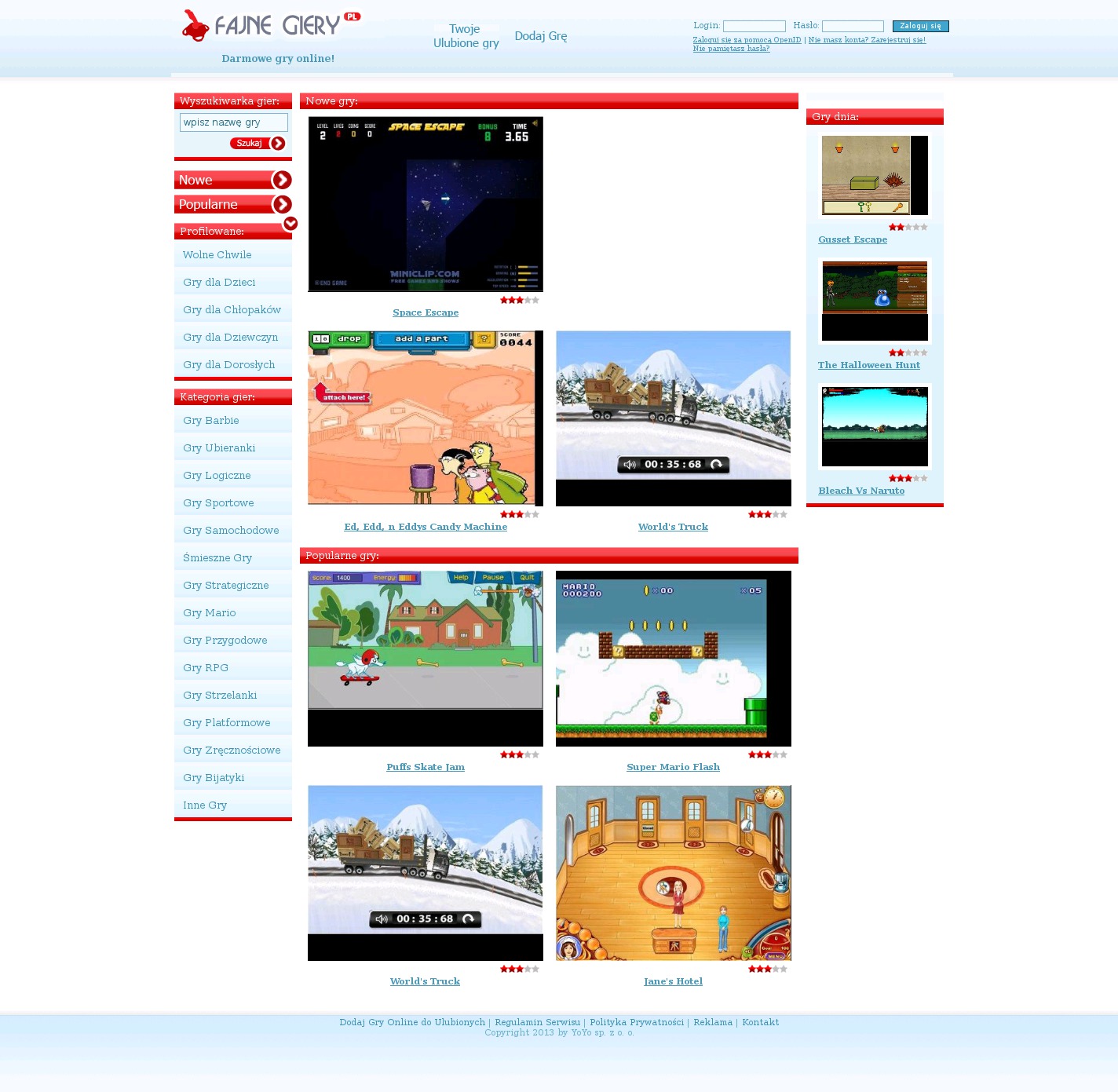
Task: Open the Bleach Vs Naruto thumbnail
Action: tap(874, 426)
